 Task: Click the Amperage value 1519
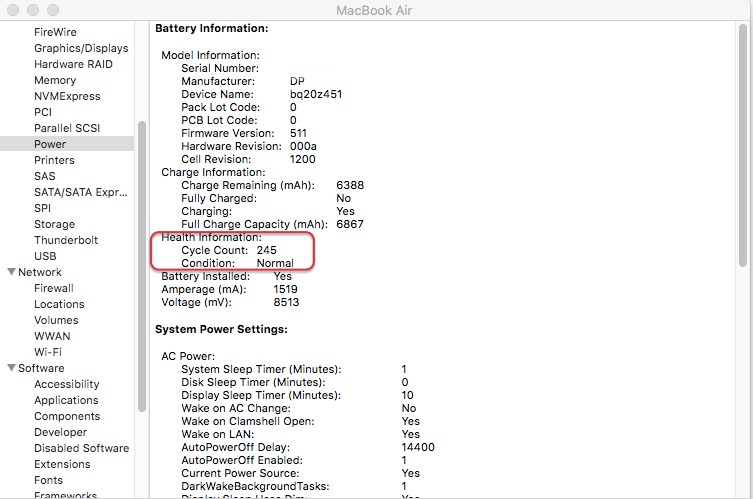click(x=285, y=289)
